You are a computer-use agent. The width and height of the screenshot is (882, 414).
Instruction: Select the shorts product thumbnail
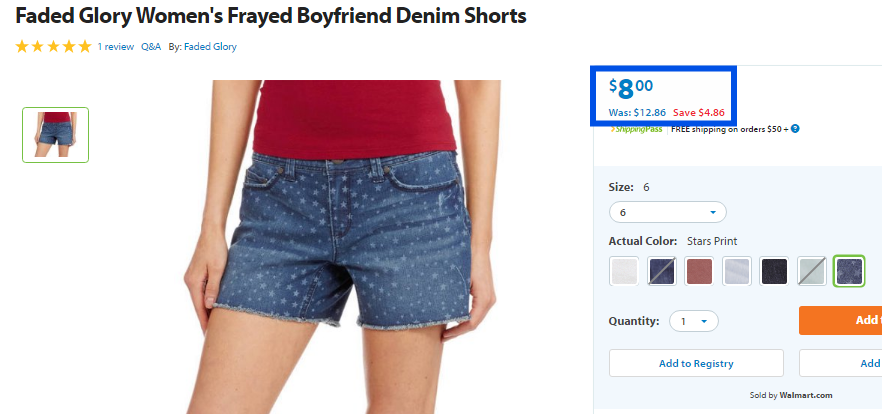pyautogui.click(x=56, y=135)
